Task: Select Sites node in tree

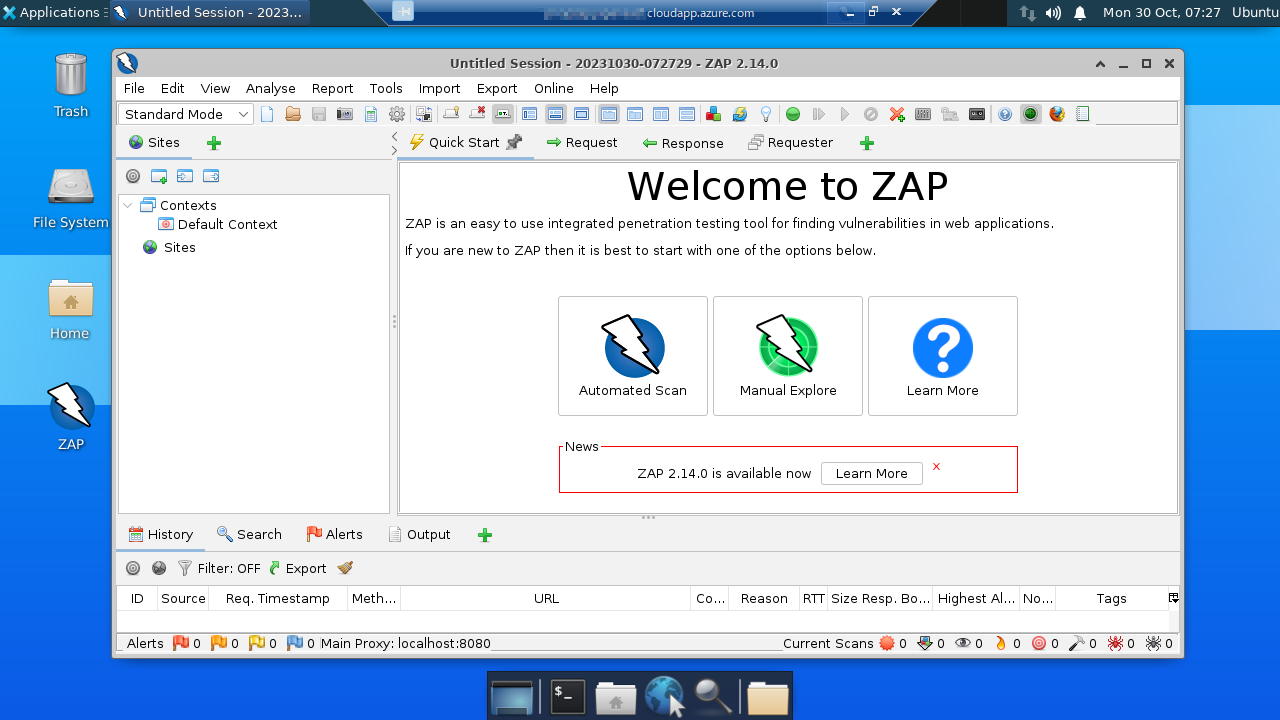Action: point(169,247)
